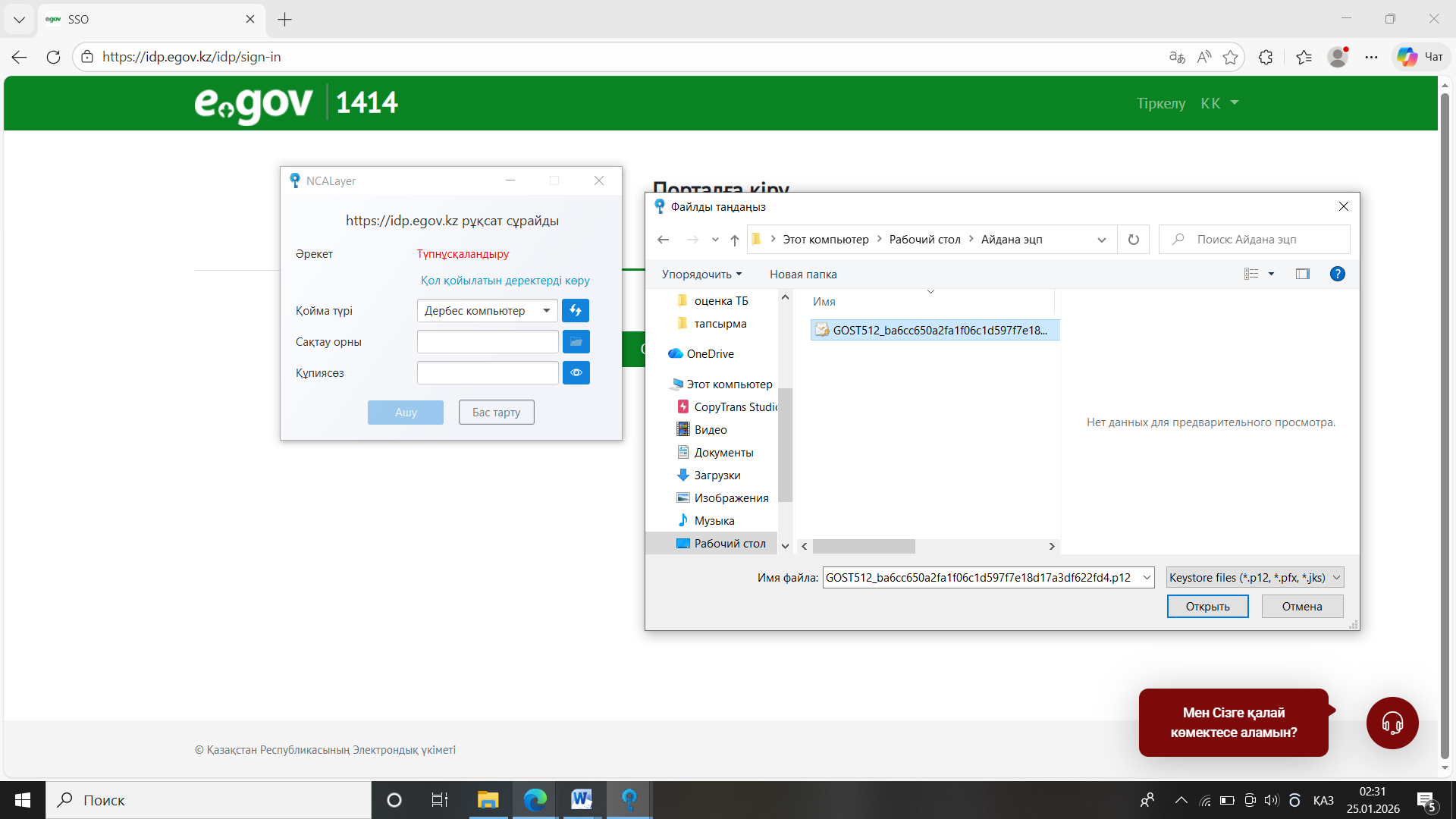Select the GOST512 keystore file
Screen dimensions: 1456x819
[934, 331]
